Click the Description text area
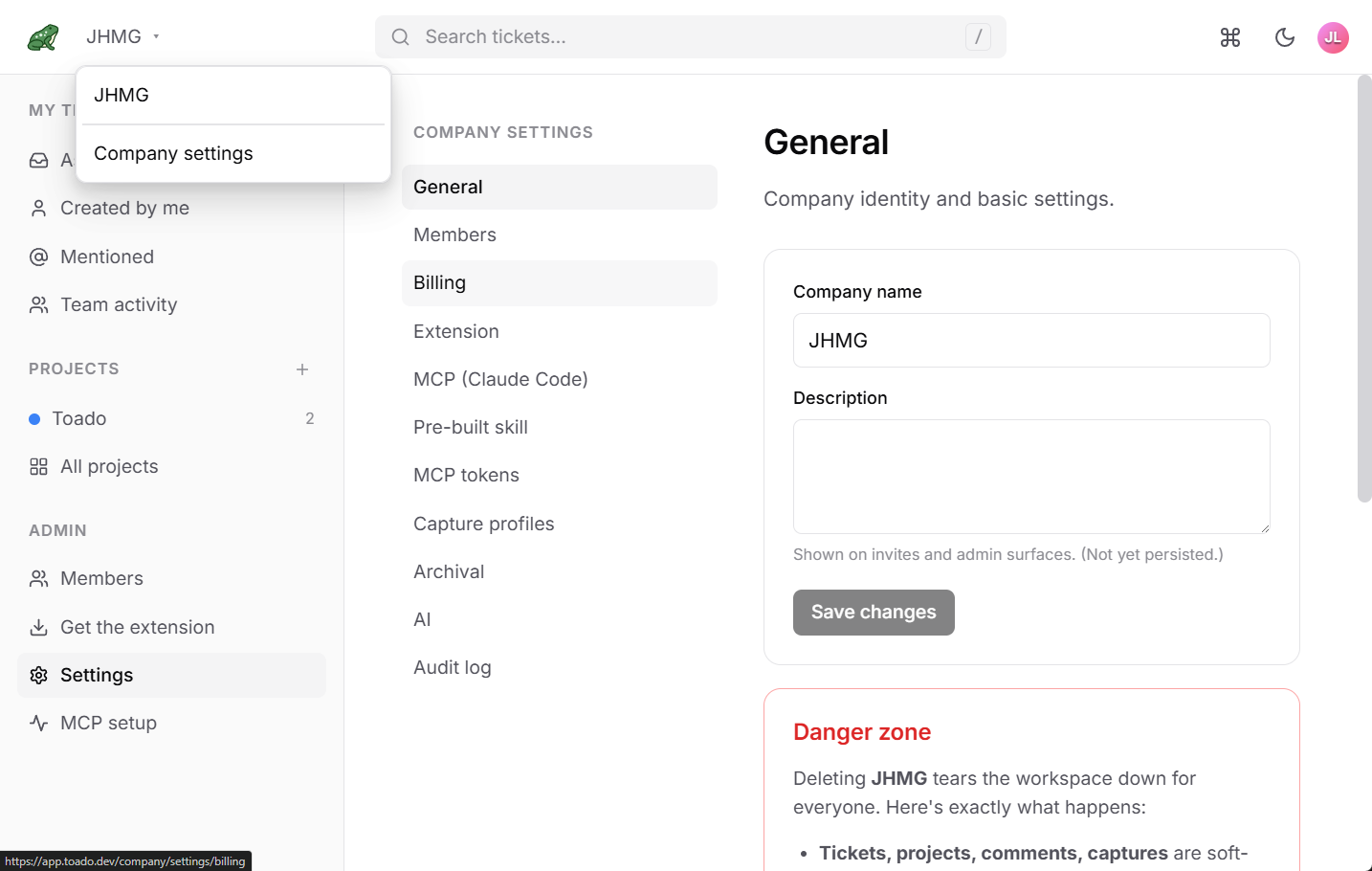This screenshot has height=871, width=1372. [1031, 477]
